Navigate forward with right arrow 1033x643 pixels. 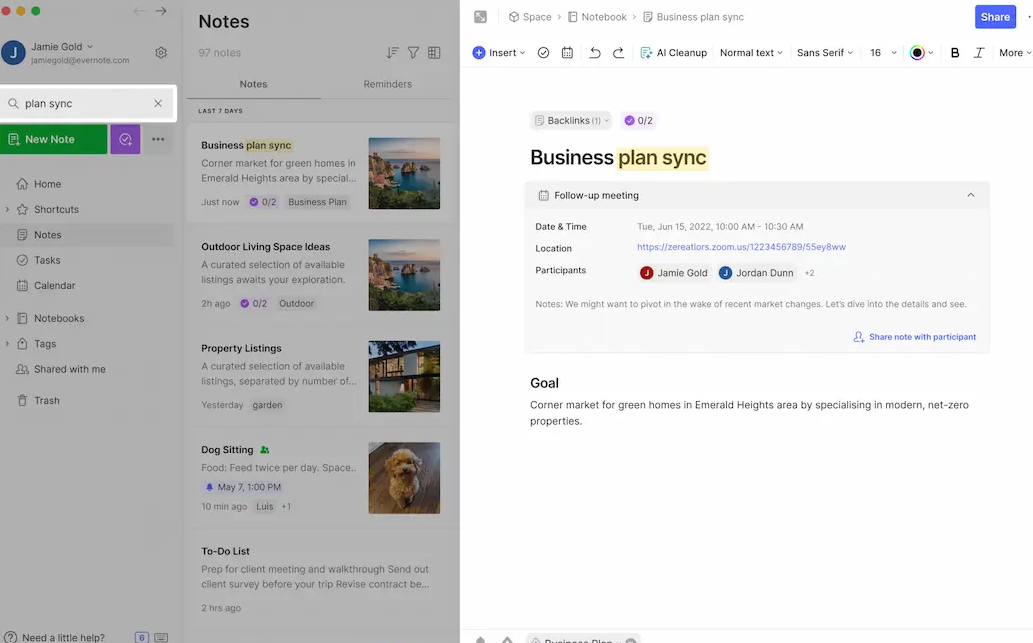[x=161, y=11]
